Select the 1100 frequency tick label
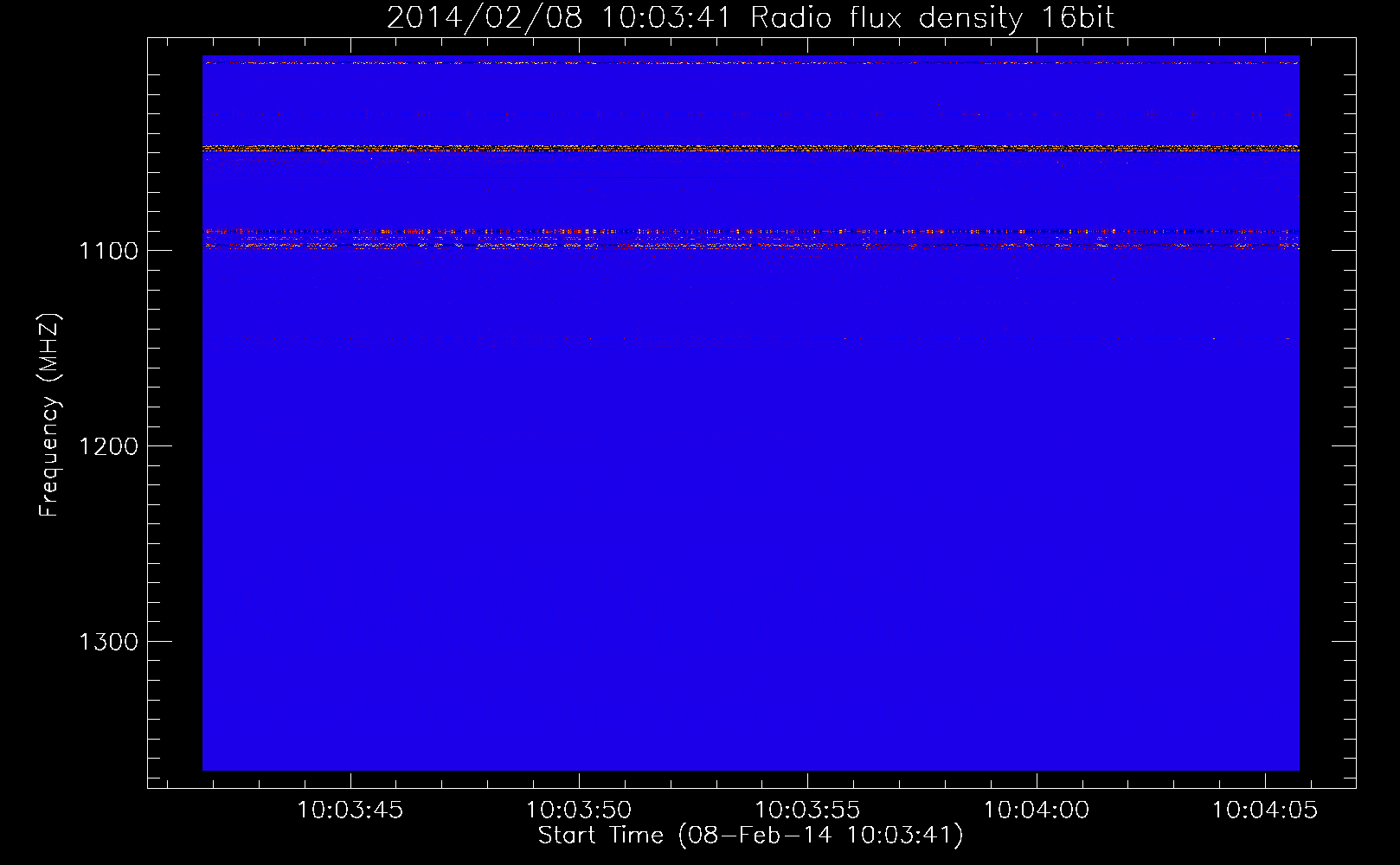1400x865 pixels. coord(108,251)
